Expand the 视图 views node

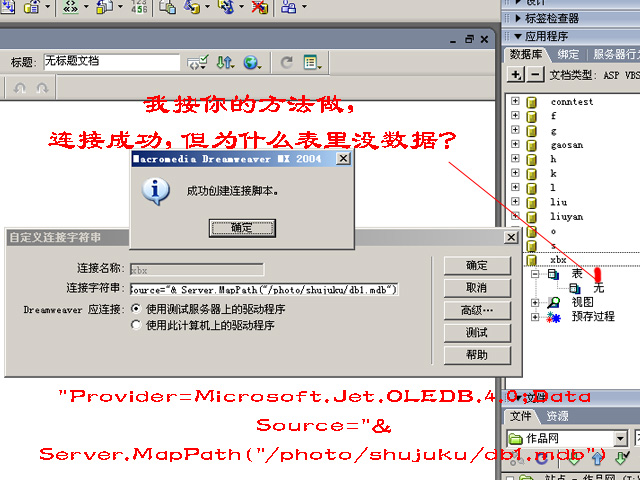coord(535,302)
